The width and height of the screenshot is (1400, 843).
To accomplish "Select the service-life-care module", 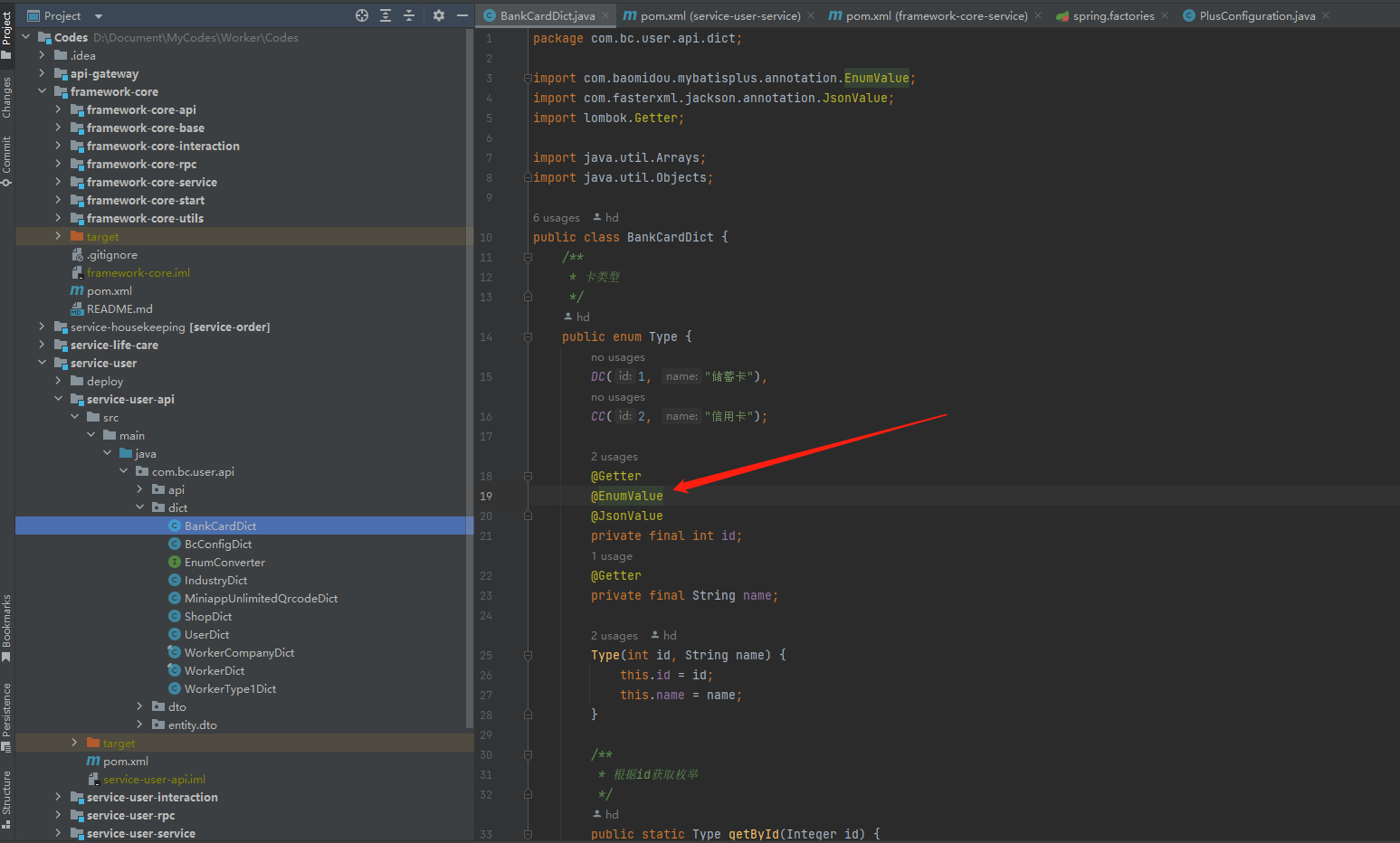I will [x=114, y=345].
